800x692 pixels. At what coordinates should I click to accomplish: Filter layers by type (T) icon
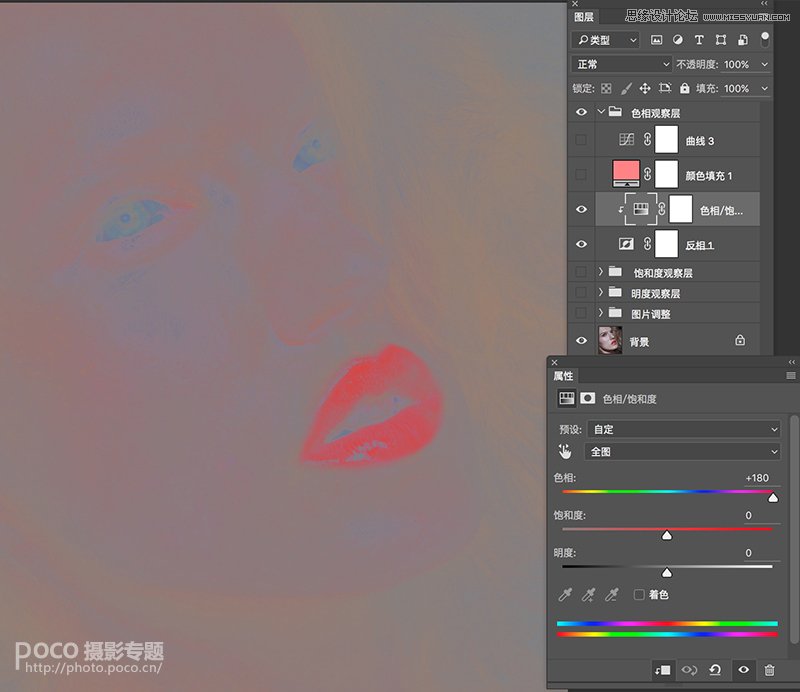pos(699,40)
